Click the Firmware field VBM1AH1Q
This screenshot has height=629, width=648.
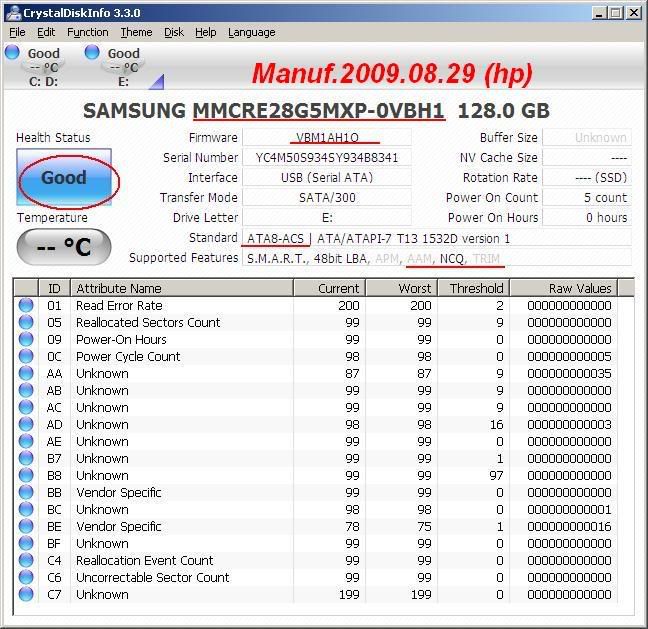[x=327, y=137]
